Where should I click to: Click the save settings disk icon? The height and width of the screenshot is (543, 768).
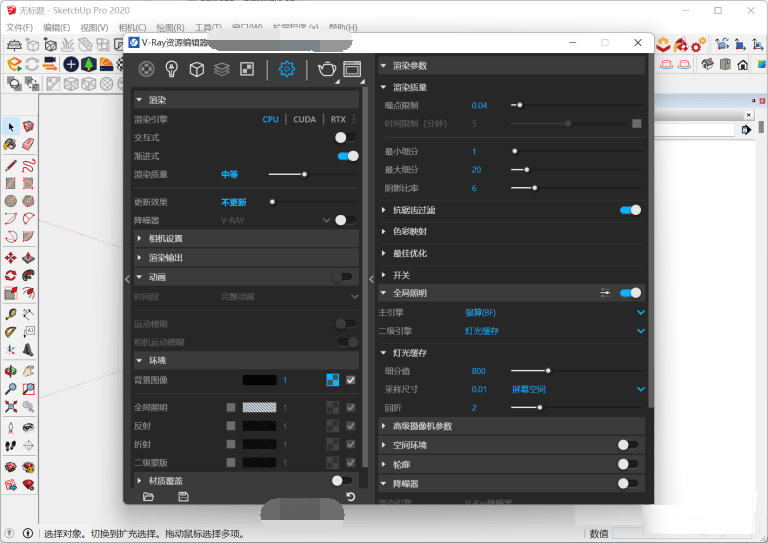tap(183, 497)
